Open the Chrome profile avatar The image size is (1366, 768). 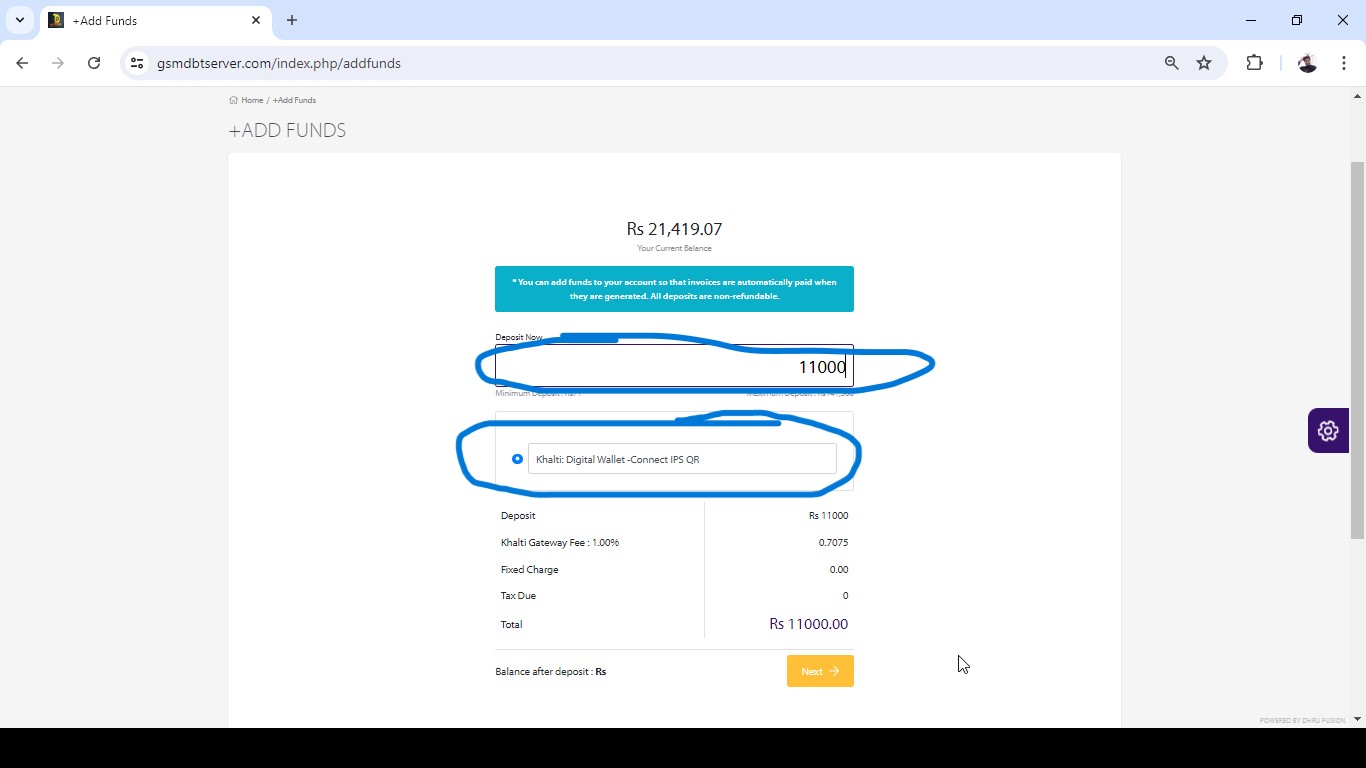[x=1307, y=63]
